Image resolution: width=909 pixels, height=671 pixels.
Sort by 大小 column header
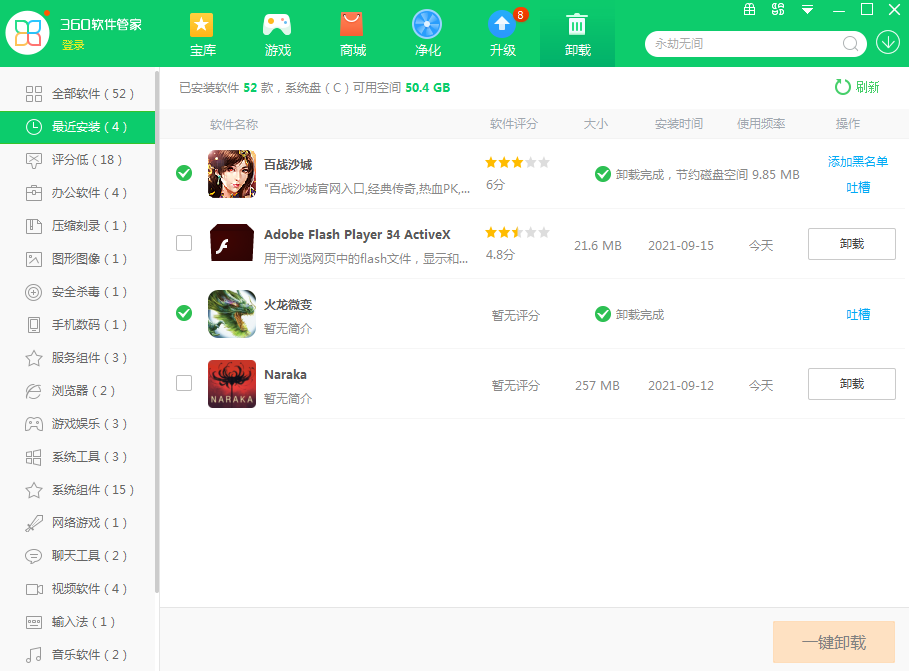pyautogui.click(x=595, y=124)
